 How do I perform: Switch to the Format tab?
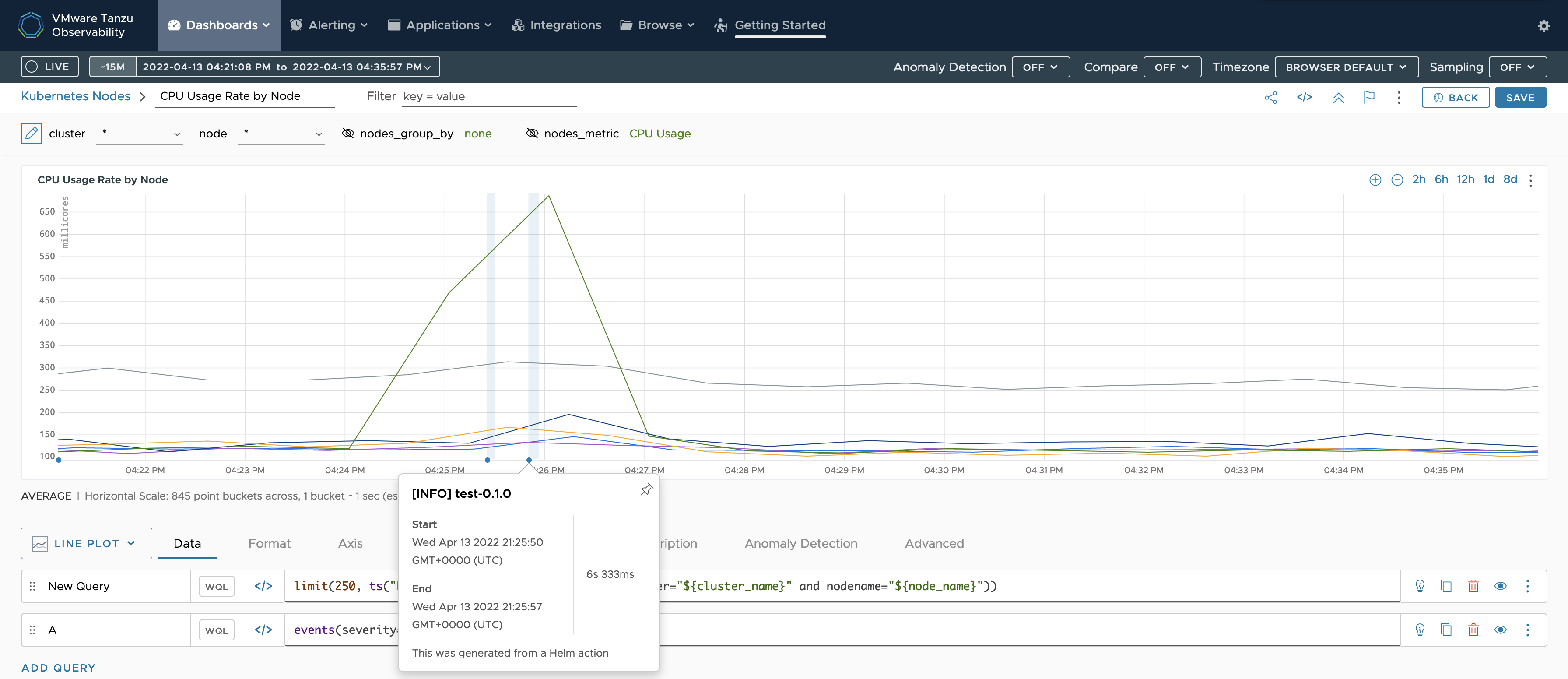click(269, 543)
